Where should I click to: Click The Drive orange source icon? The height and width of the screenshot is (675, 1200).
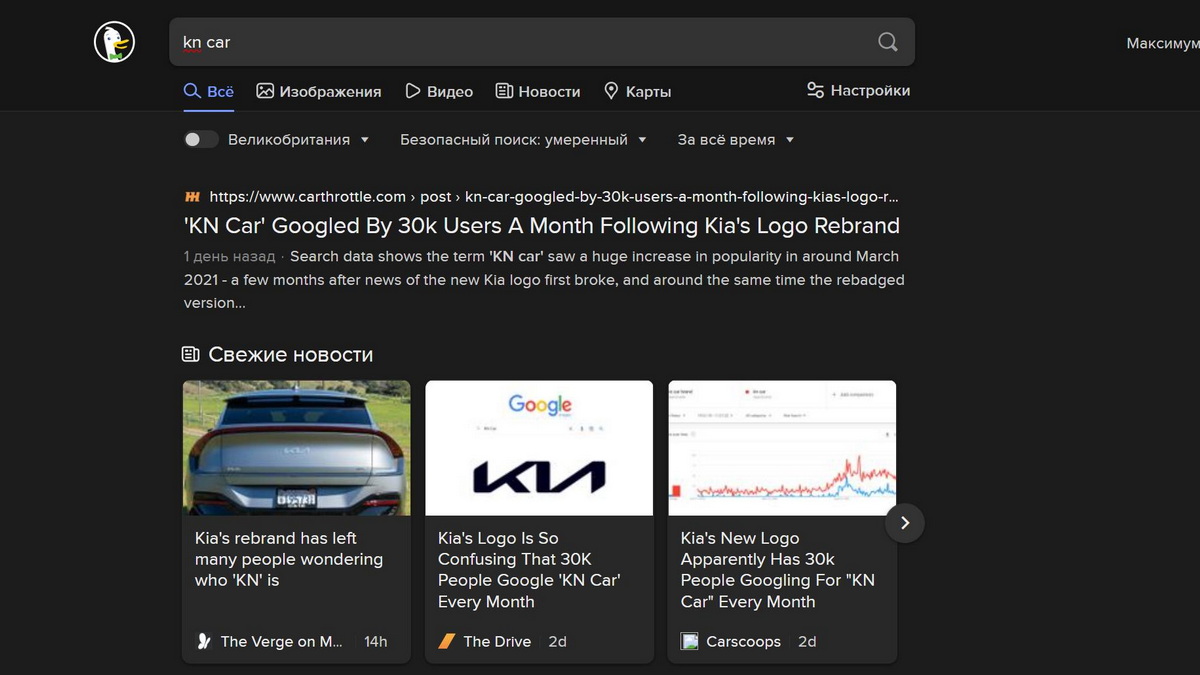coord(447,642)
